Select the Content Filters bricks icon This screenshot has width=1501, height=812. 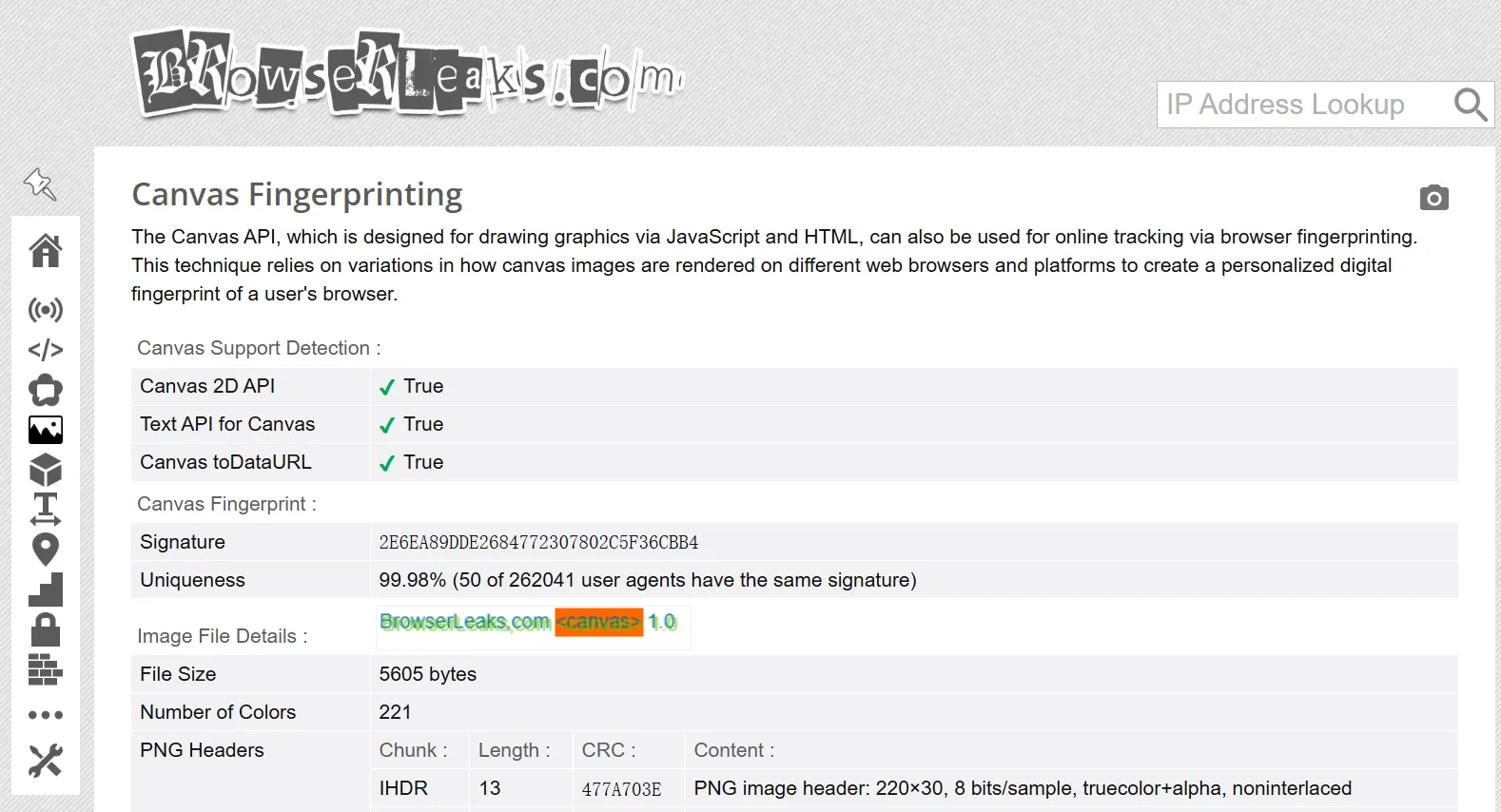pos(45,670)
